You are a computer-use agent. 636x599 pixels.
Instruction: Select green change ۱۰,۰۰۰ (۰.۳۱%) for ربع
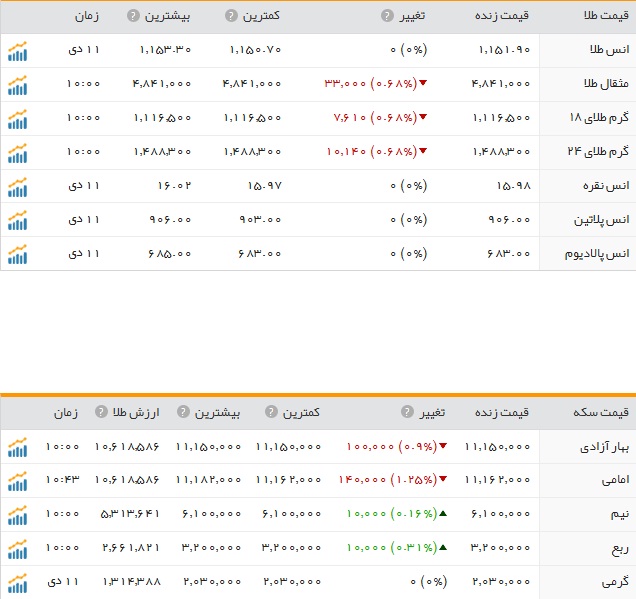coord(397,548)
